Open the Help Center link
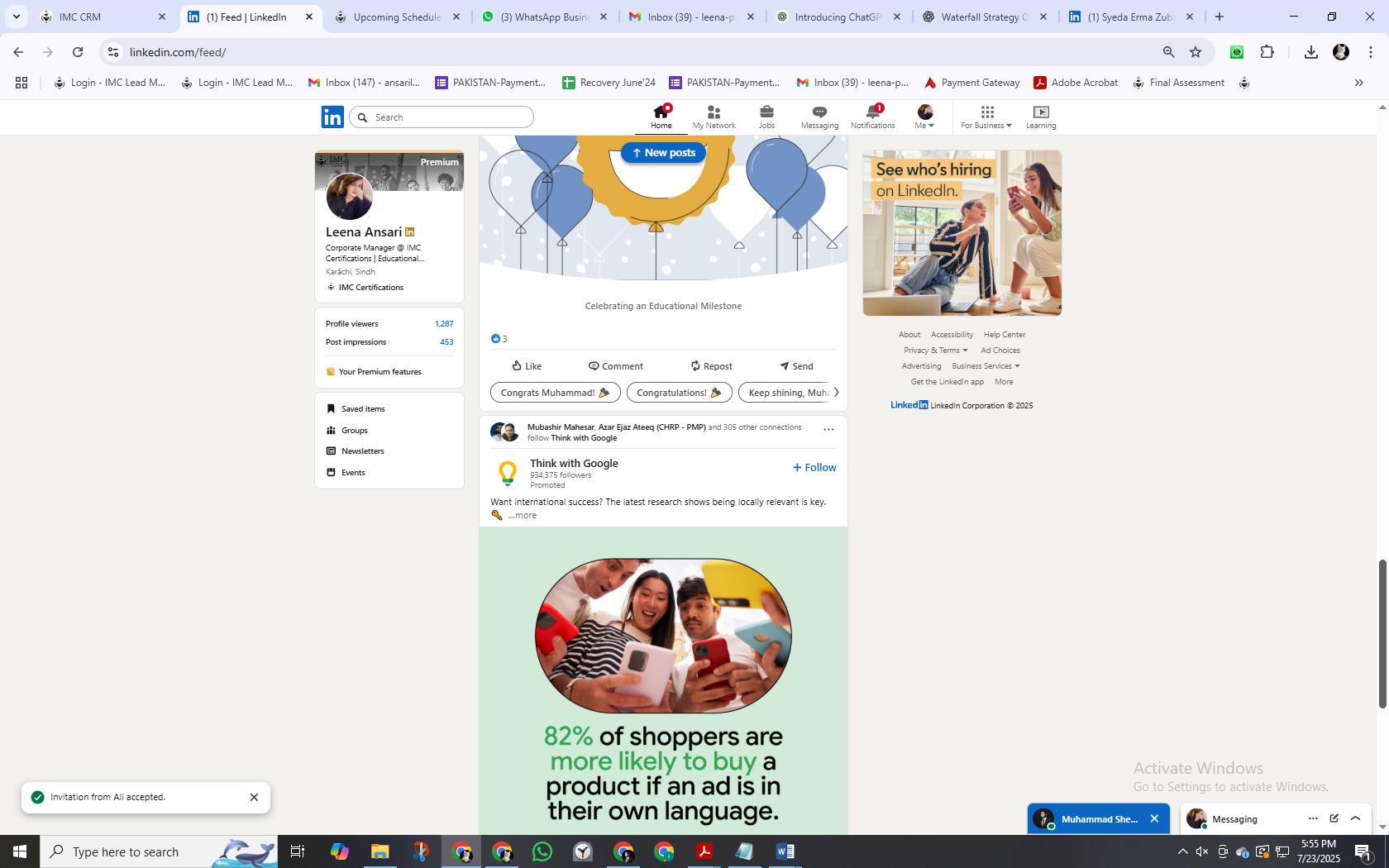 1005,335
